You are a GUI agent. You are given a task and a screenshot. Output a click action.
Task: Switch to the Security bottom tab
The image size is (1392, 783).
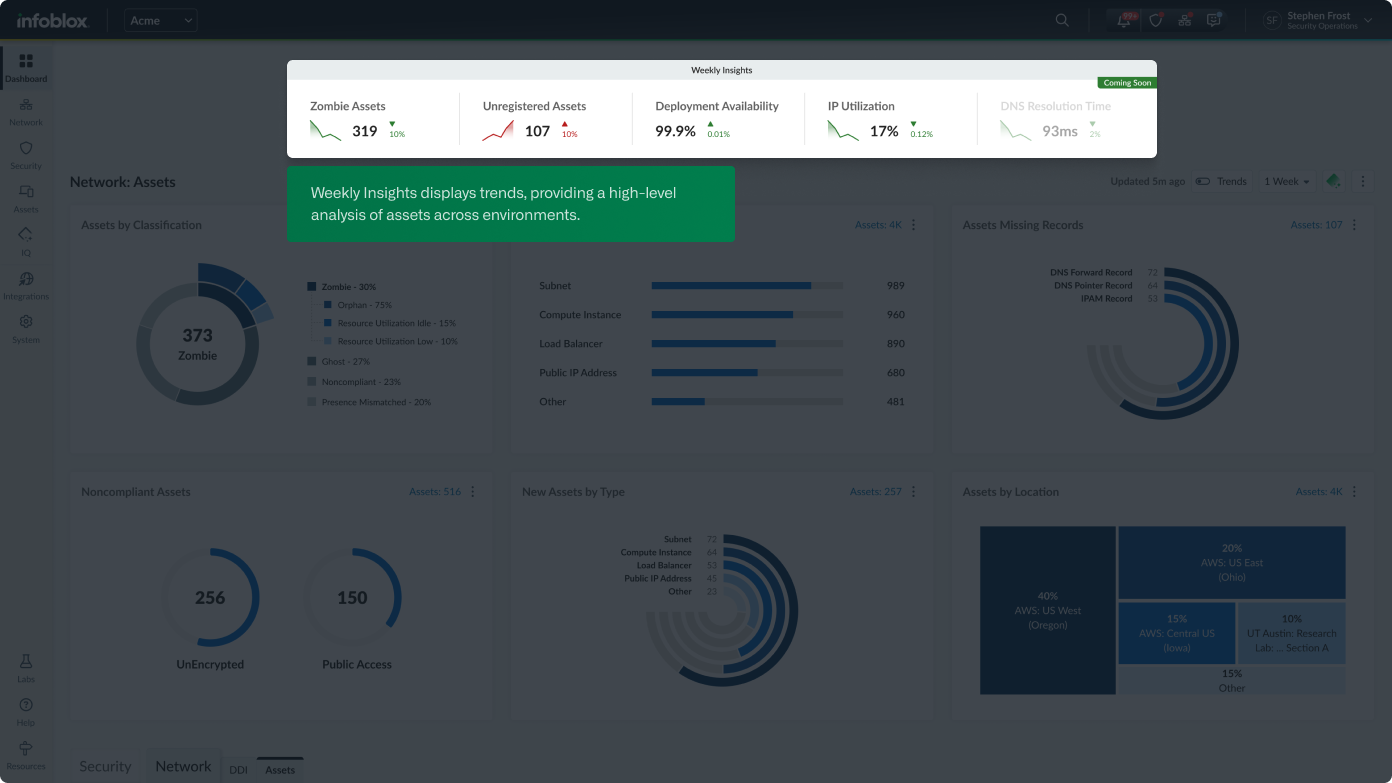105,766
